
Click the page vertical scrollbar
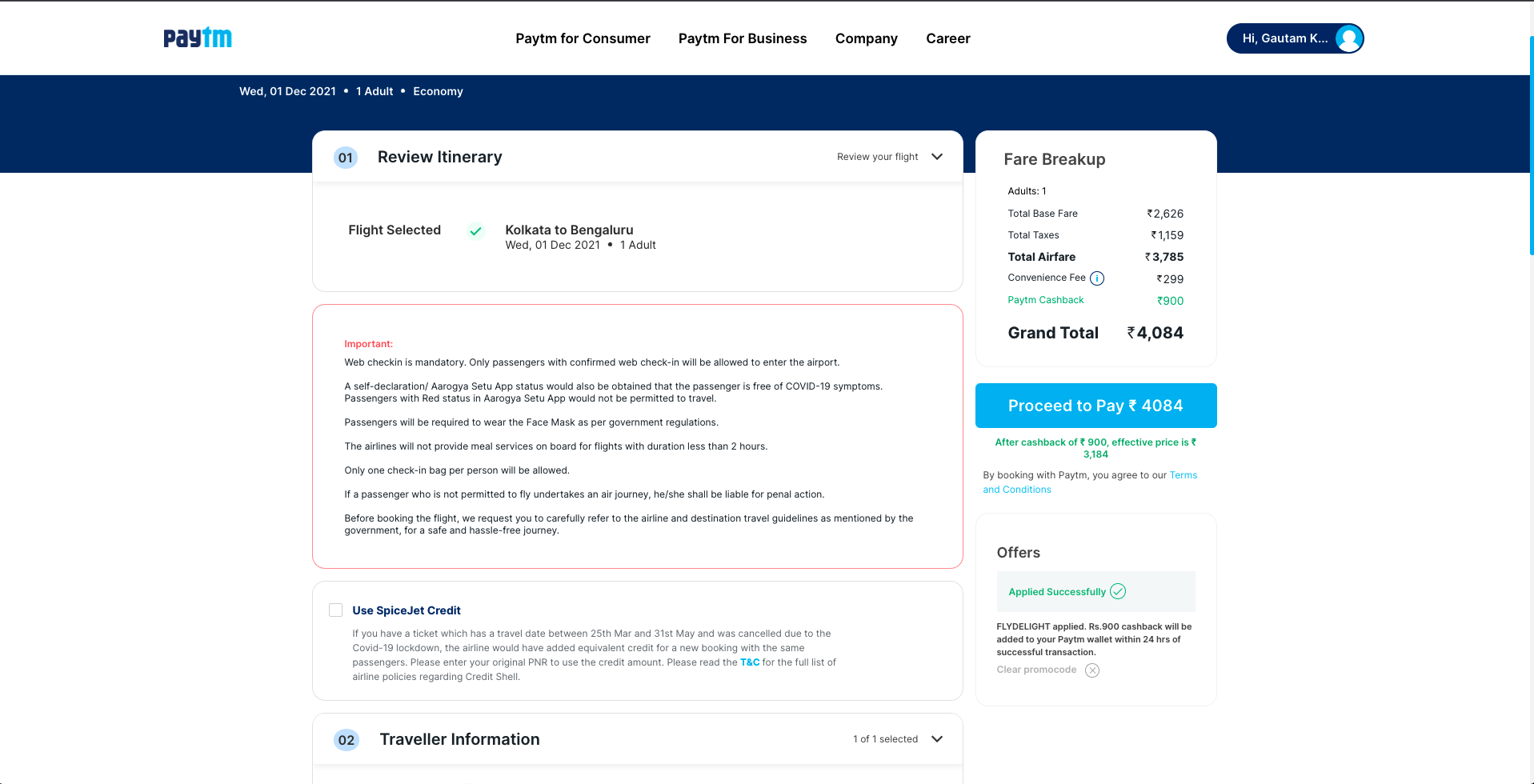point(1531,144)
